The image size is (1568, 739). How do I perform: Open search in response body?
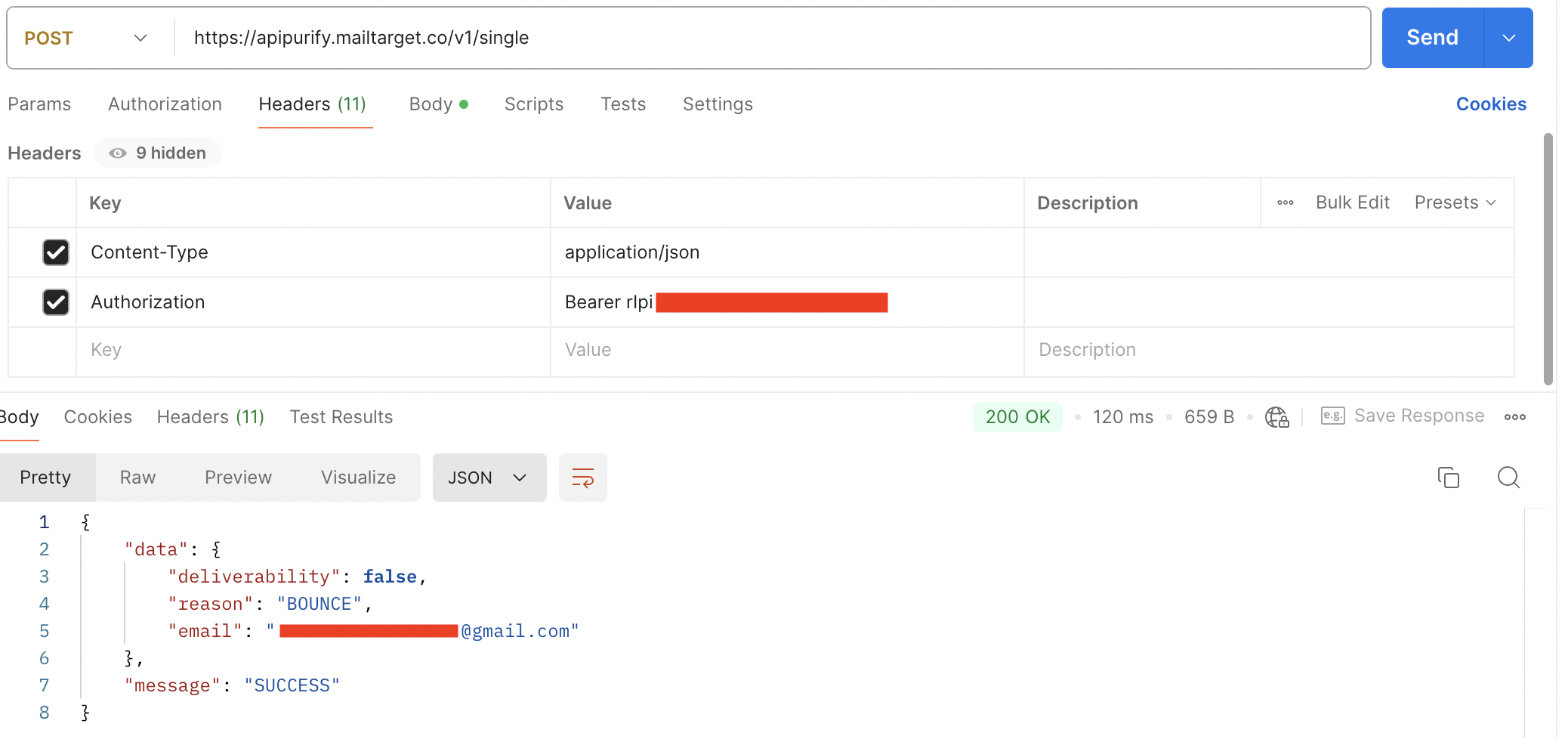[1508, 478]
